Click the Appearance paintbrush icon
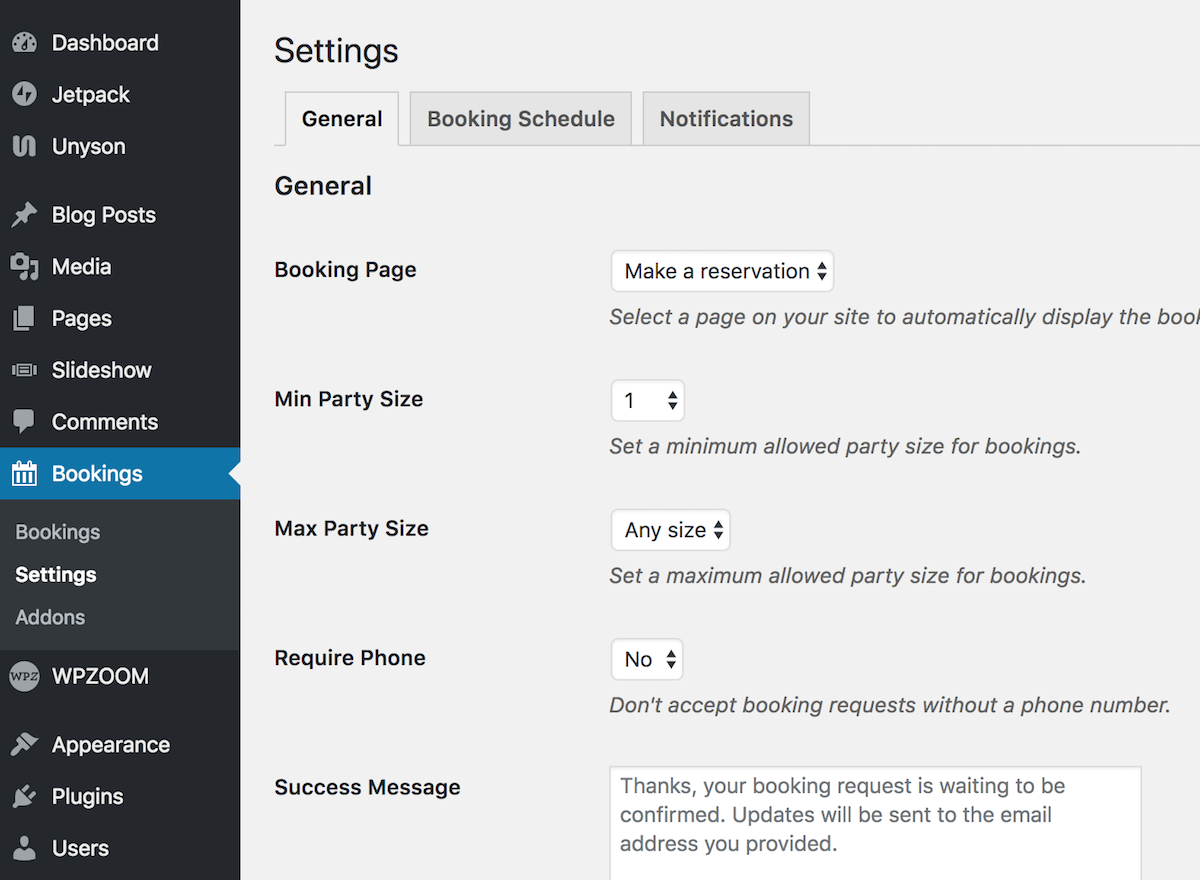The width and height of the screenshot is (1200, 880). (x=24, y=745)
